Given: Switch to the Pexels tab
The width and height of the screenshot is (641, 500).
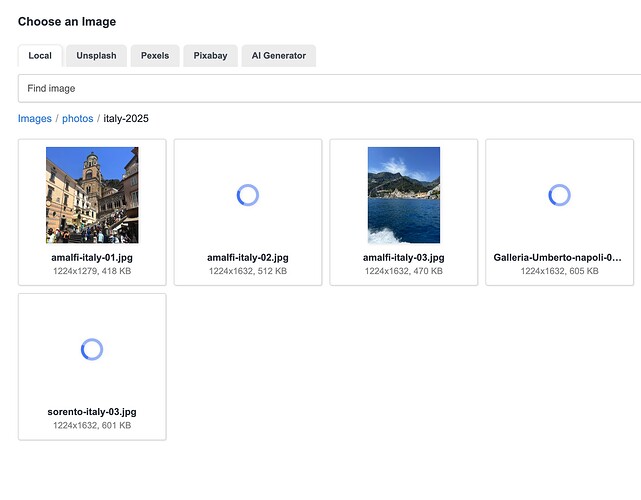Looking at the screenshot, I should [x=155, y=56].
